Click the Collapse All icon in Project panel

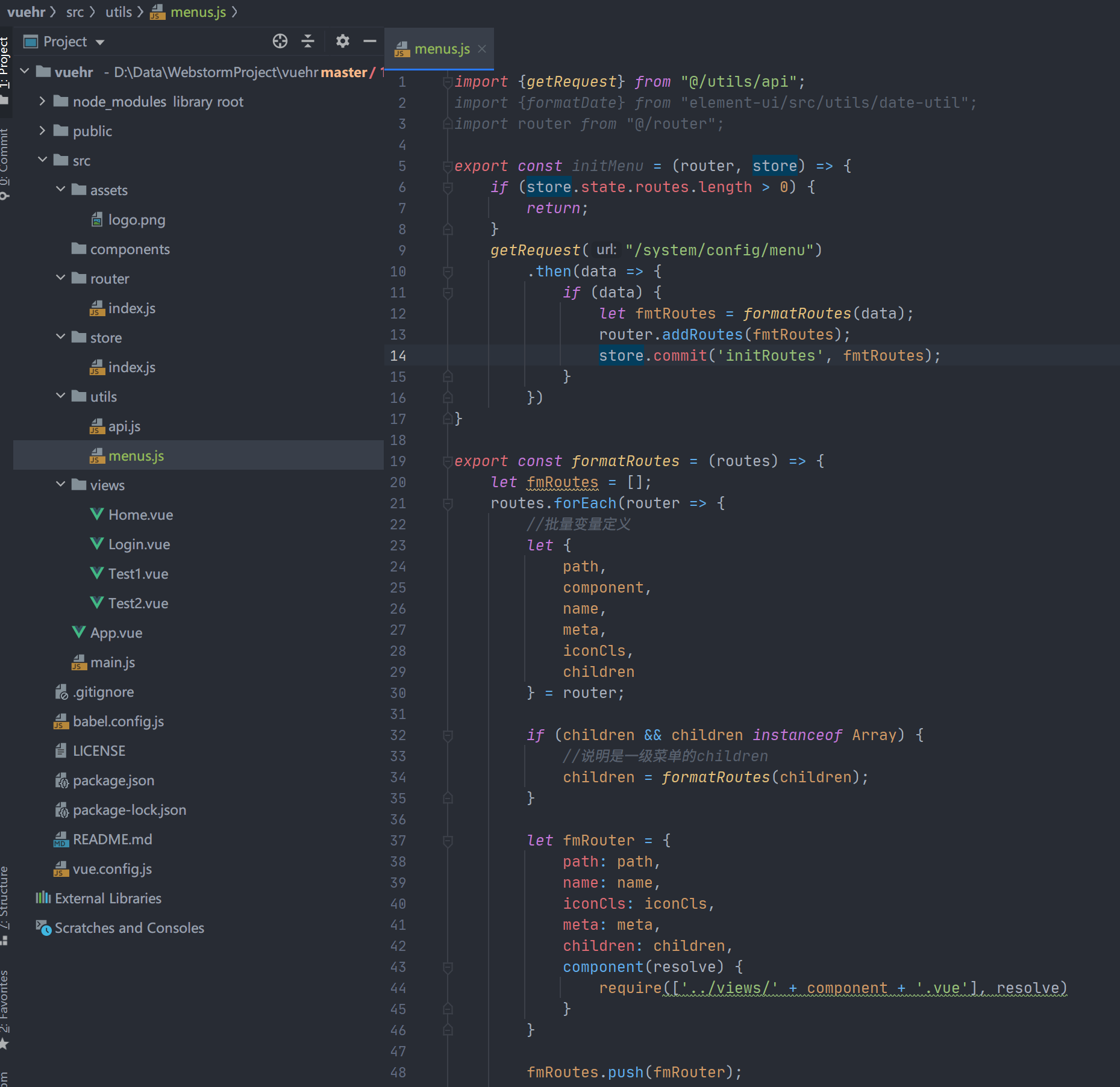[x=308, y=41]
